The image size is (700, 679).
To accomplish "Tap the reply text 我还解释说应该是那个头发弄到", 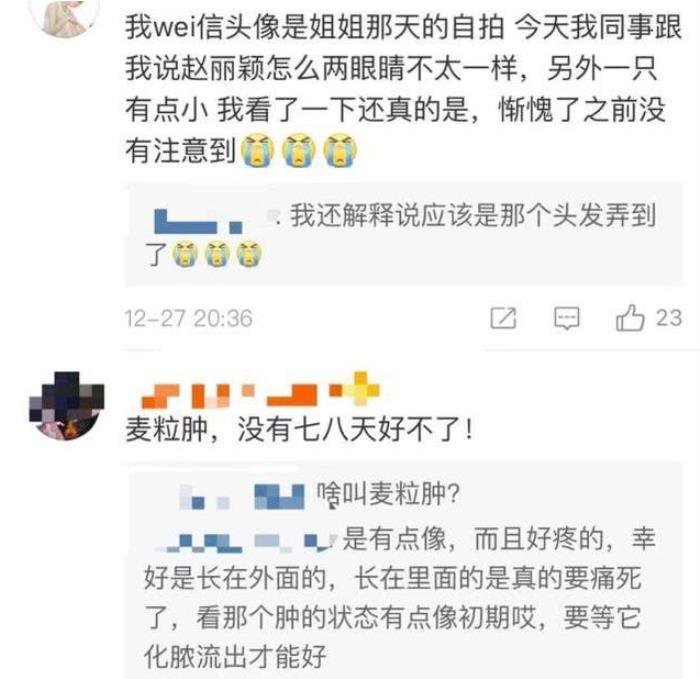I will tap(473, 216).
